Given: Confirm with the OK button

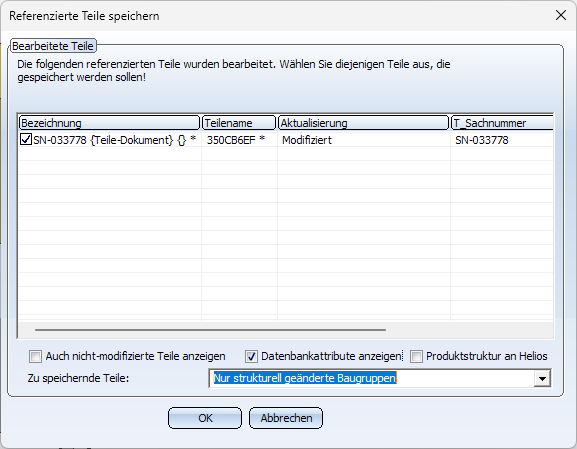Looking at the screenshot, I should pos(205,418).
